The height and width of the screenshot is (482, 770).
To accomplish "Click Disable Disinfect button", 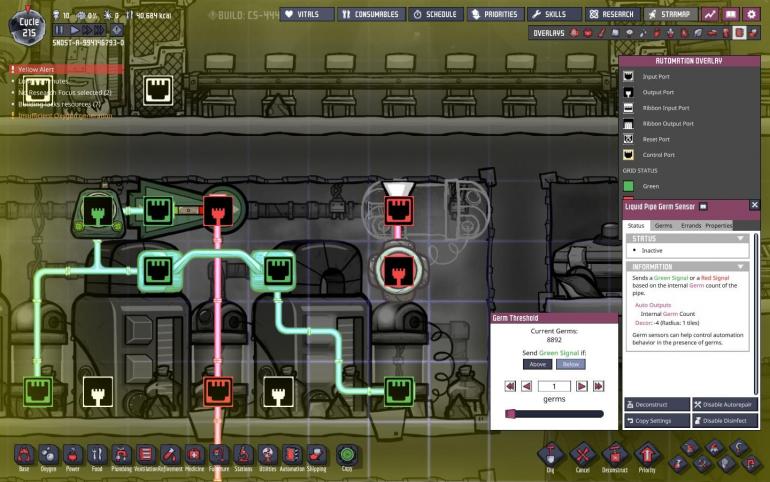I will pos(725,421).
